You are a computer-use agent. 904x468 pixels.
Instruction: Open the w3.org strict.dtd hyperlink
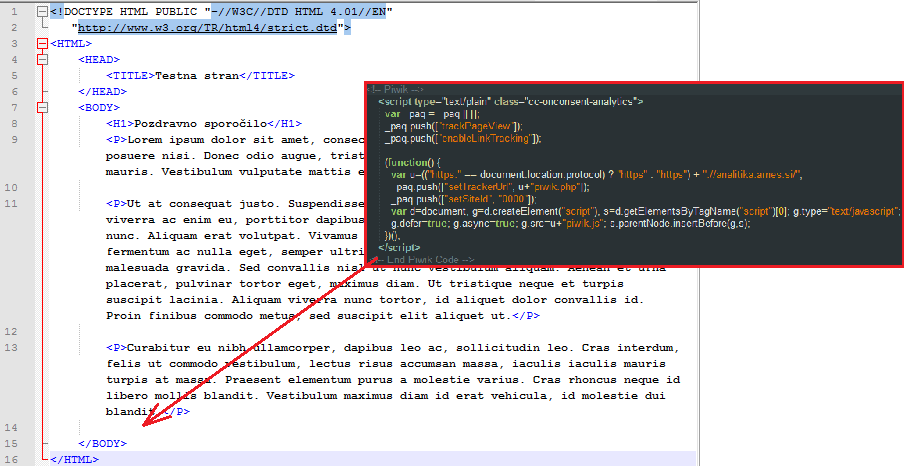click(208, 28)
